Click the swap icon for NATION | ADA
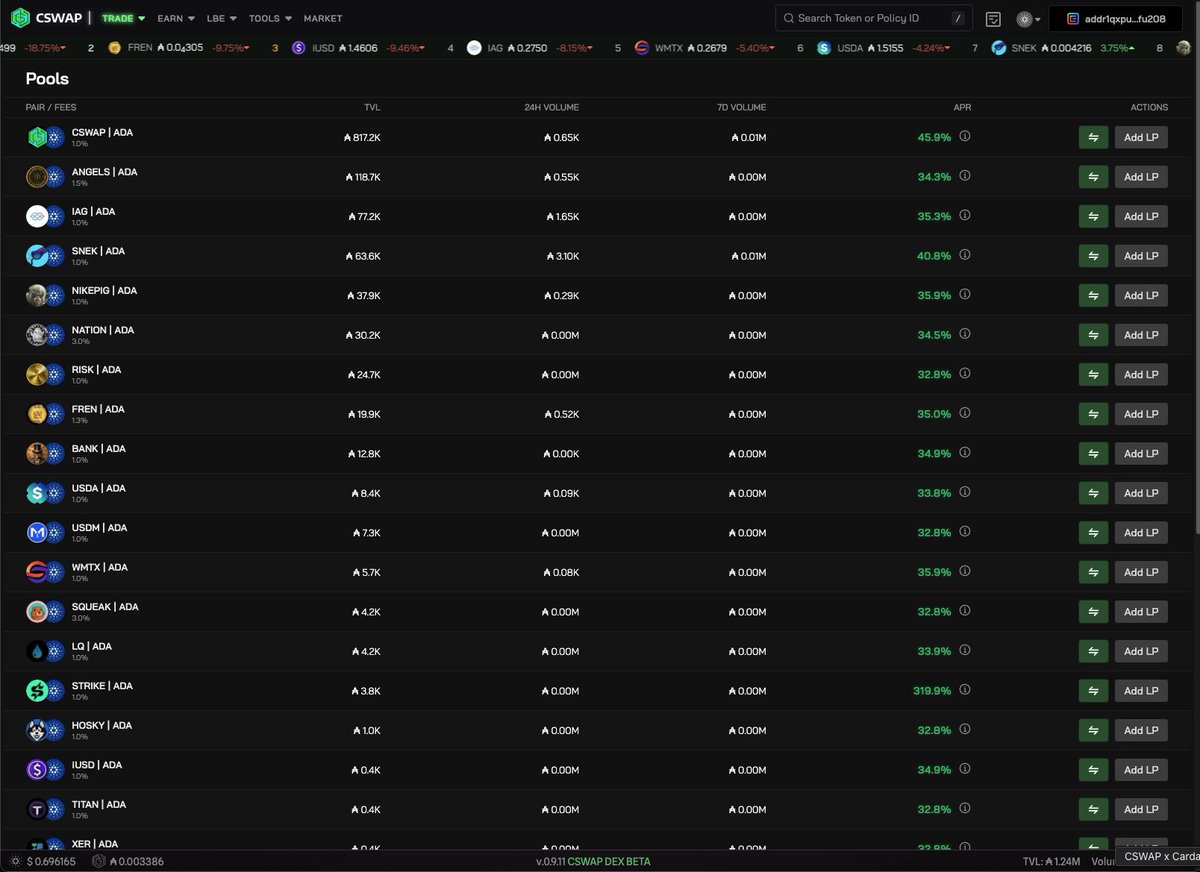This screenshot has width=1200, height=872. [1093, 335]
